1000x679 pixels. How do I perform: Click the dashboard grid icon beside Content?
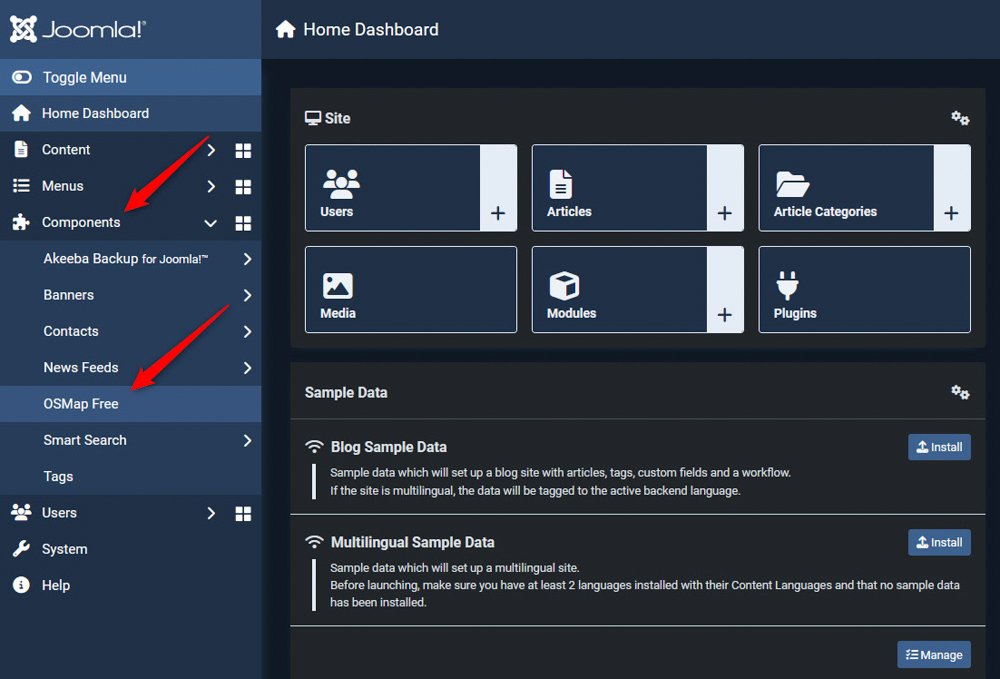pos(243,149)
